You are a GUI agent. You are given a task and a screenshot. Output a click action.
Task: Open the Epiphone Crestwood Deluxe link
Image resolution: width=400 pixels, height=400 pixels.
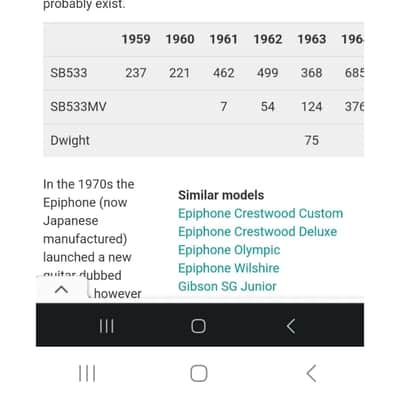click(257, 232)
